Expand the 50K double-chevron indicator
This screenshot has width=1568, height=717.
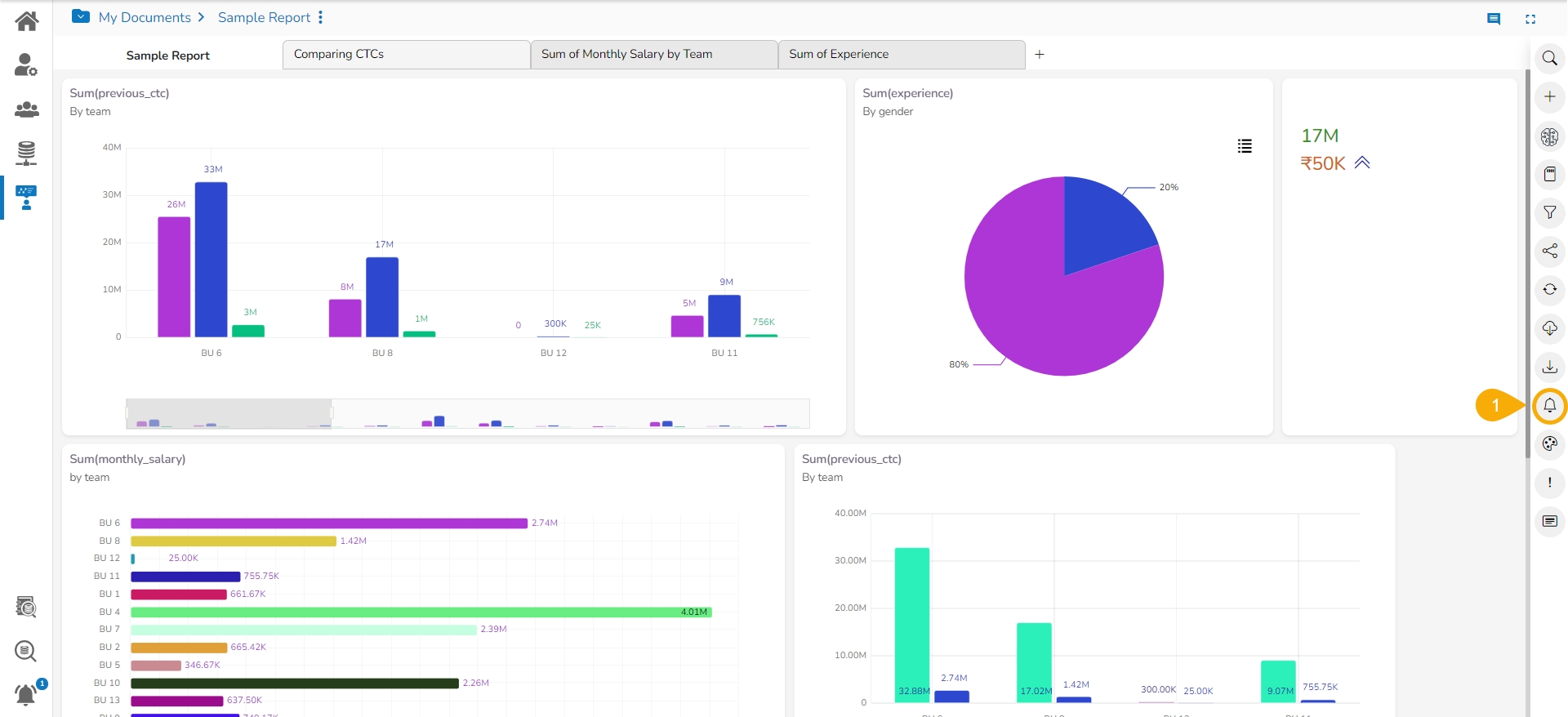pyautogui.click(x=1361, y=163)
